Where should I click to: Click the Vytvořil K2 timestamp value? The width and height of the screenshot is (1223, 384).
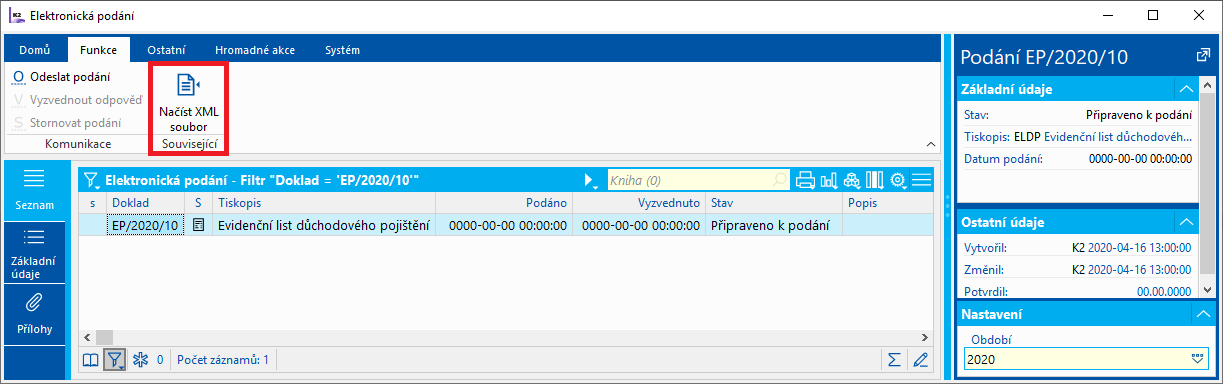tap(1131, 247)
